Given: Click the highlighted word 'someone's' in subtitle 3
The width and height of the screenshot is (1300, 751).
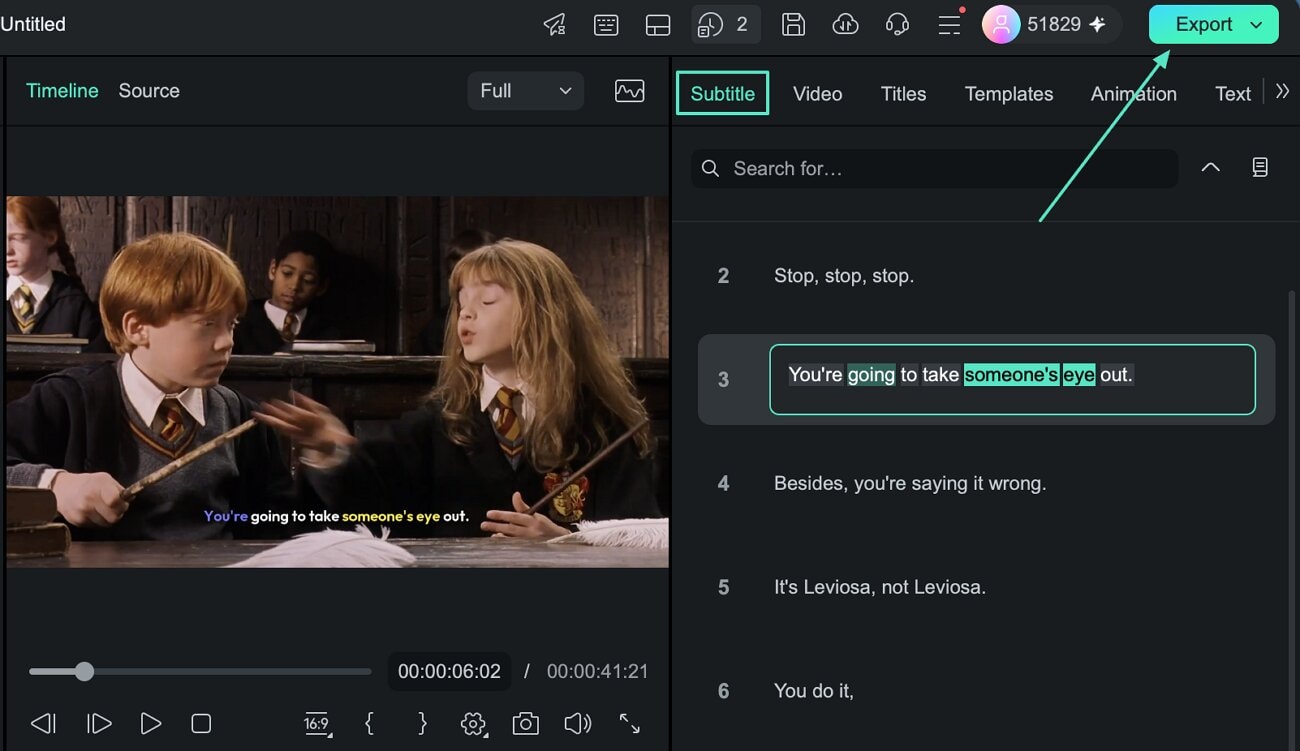Looking at the screenshot, I should pos(1011,376).
